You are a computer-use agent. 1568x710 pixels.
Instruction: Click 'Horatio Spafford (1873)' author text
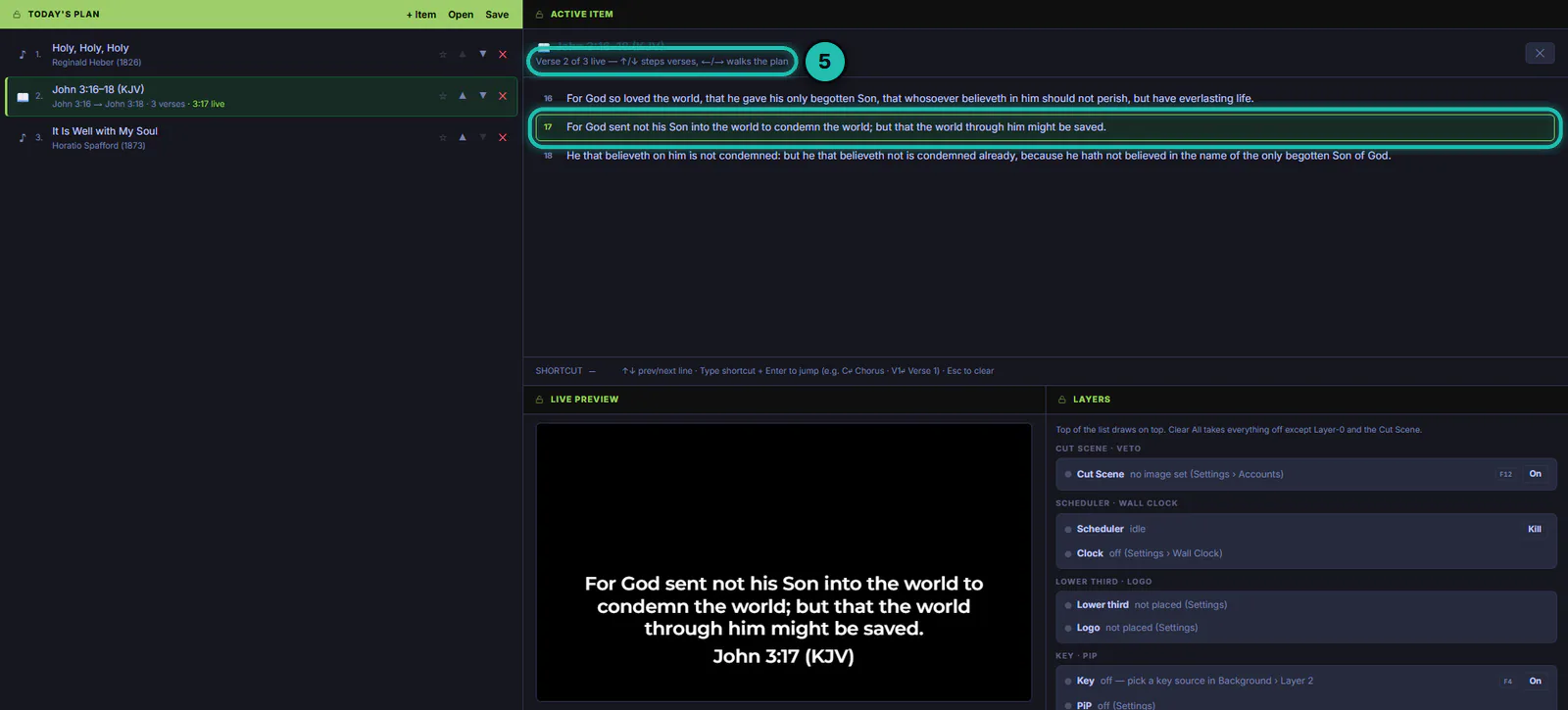click(x=99, y=146)
